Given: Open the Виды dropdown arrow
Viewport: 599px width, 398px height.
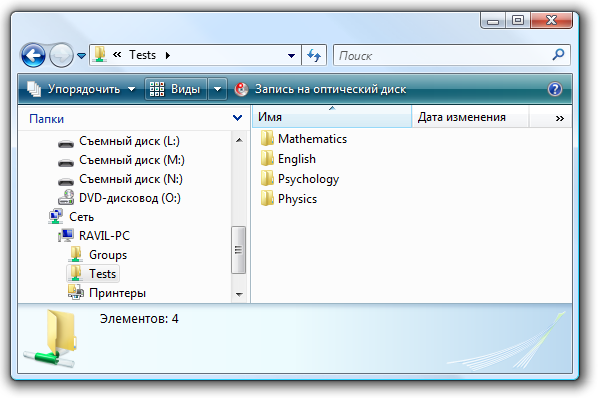Looking at the screenshot, I should [x=217, y=89].
